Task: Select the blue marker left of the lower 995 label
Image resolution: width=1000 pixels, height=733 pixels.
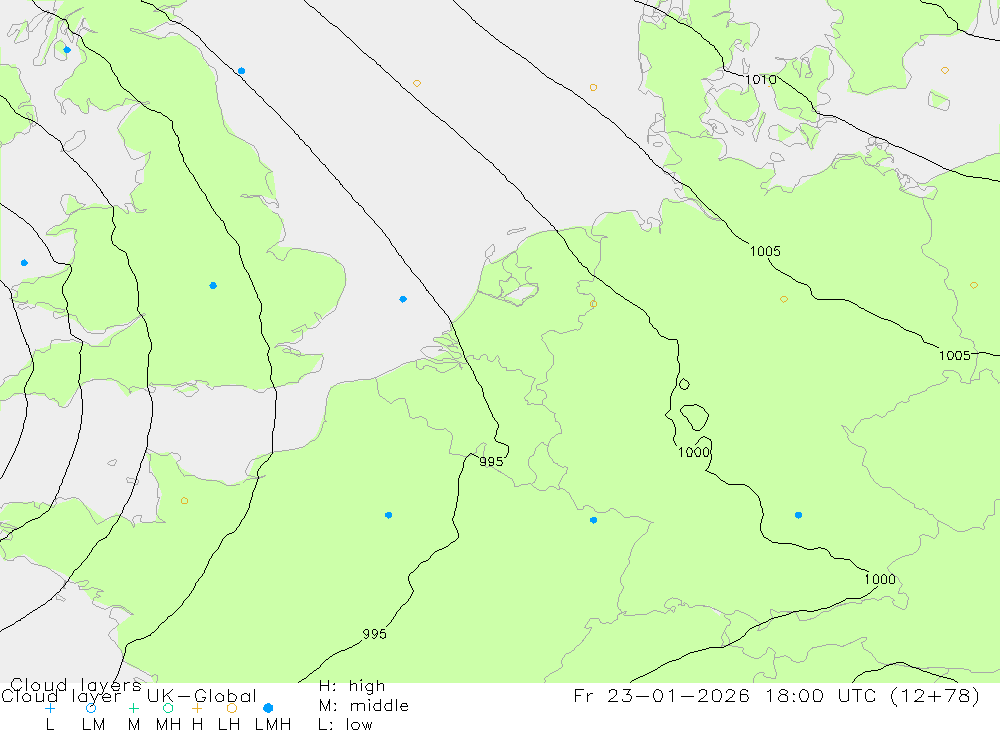Action: pyautogui.click(x=388, y=515)
